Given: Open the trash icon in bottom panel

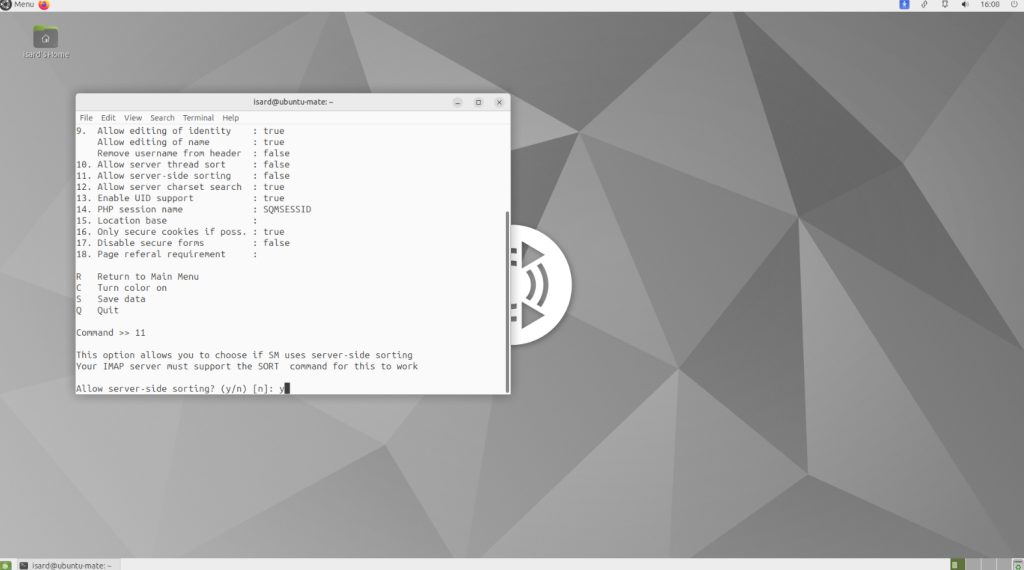Looking at the screenshot, I should (1017, 565).
